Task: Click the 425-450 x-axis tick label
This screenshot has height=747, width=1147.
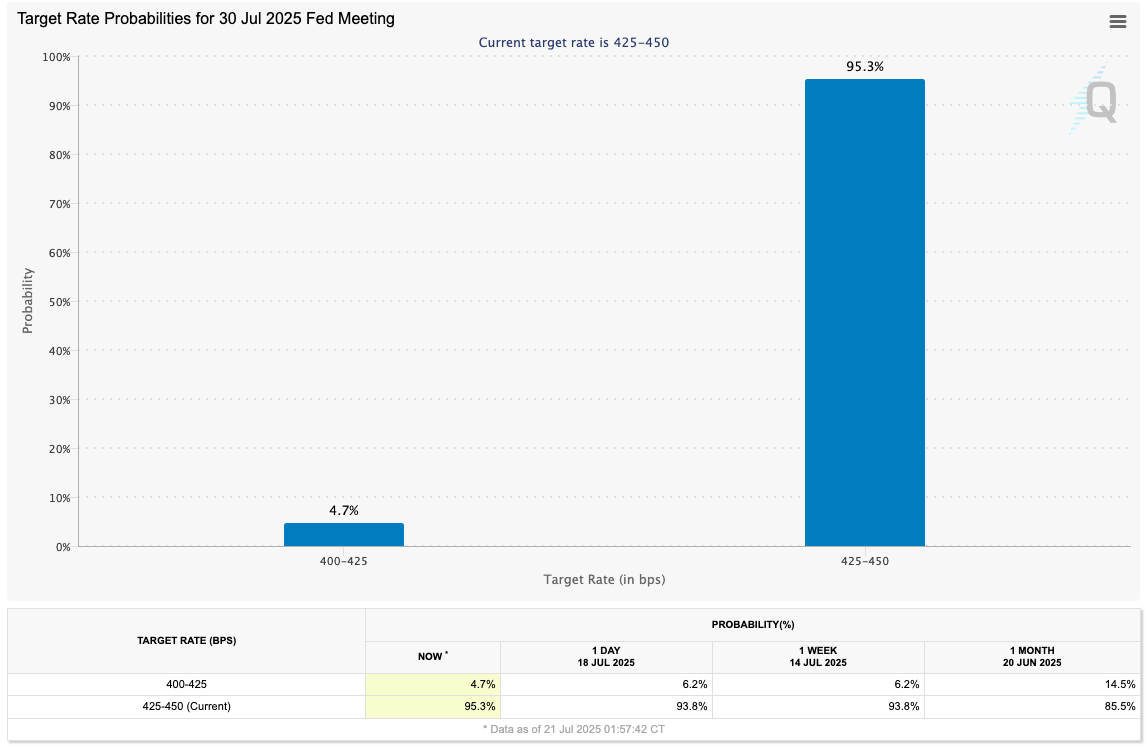Action: point(864,561)
